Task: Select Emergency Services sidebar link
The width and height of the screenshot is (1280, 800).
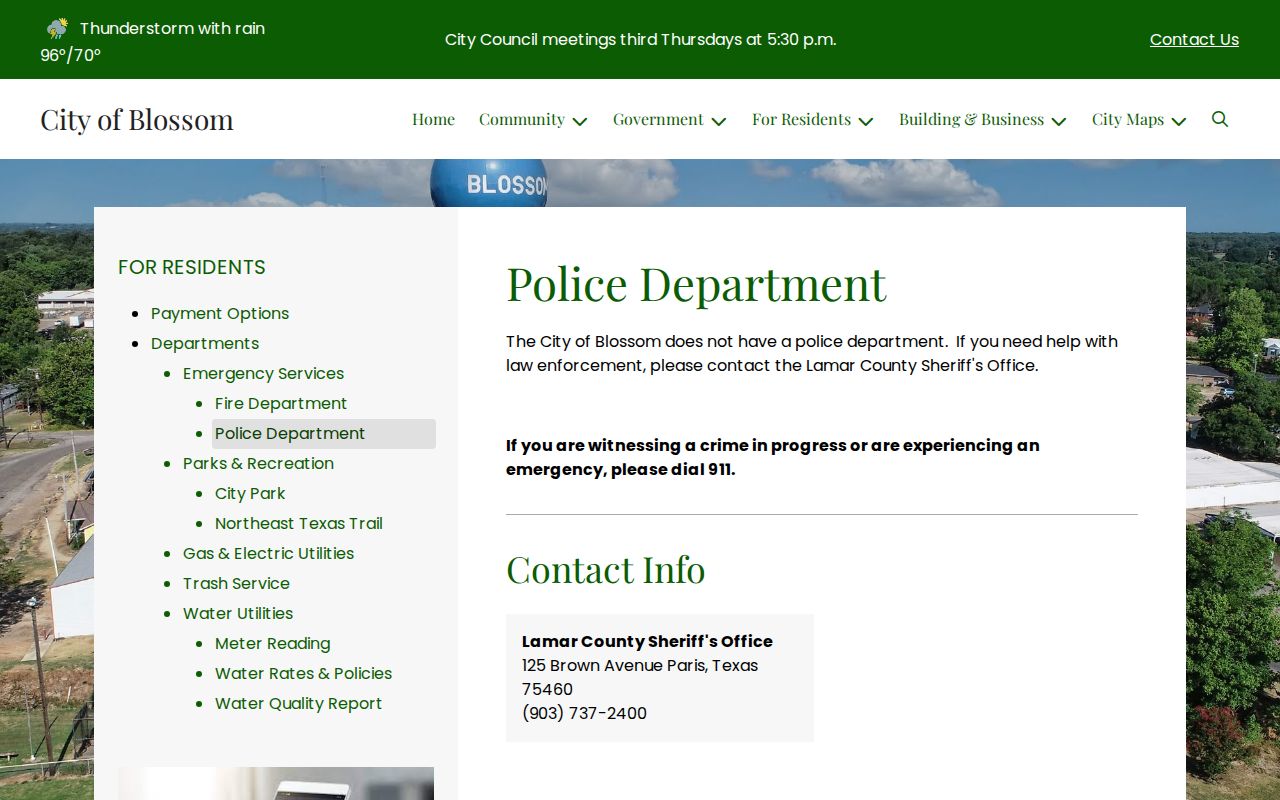Action: point(263,373)
